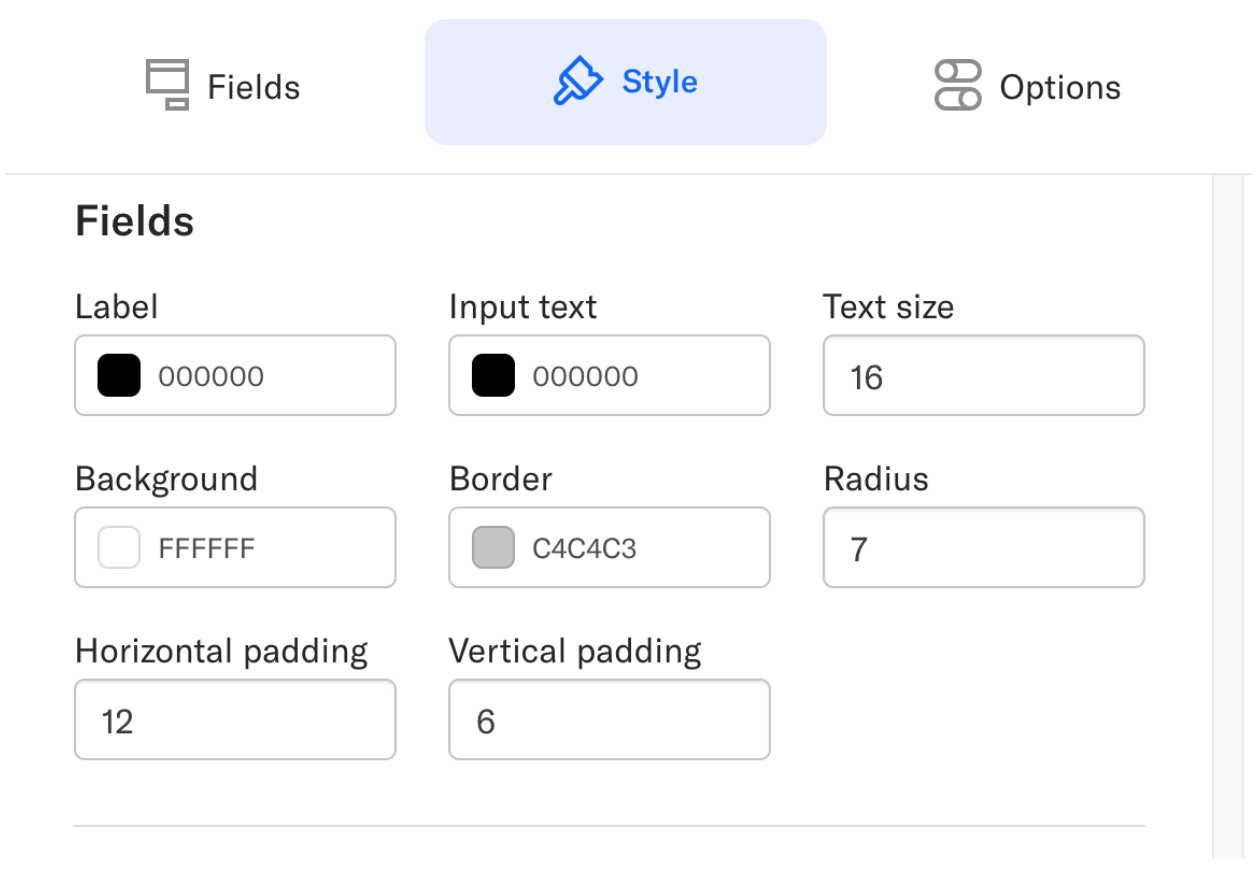Viewport: 1260px width, 876px height.
Task: Focus the Radius field
Action: tap(984, 547)
